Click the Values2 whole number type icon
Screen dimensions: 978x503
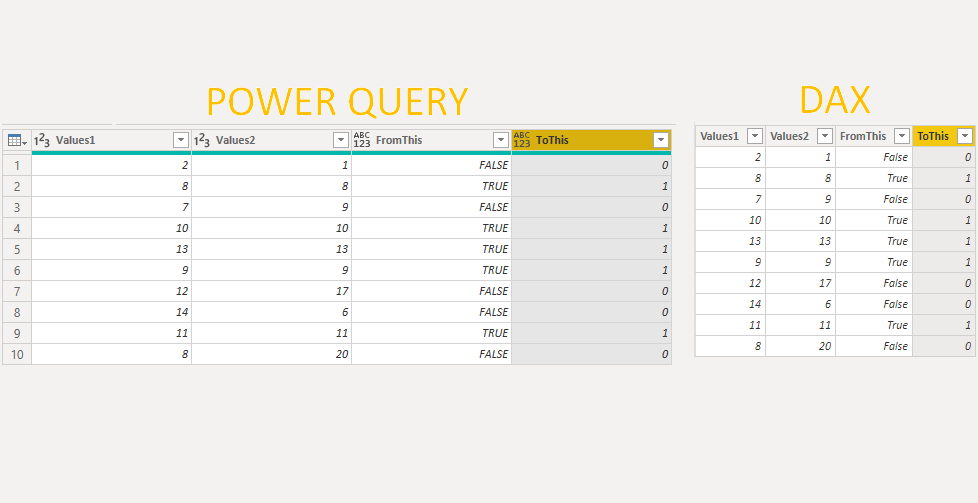201,140
